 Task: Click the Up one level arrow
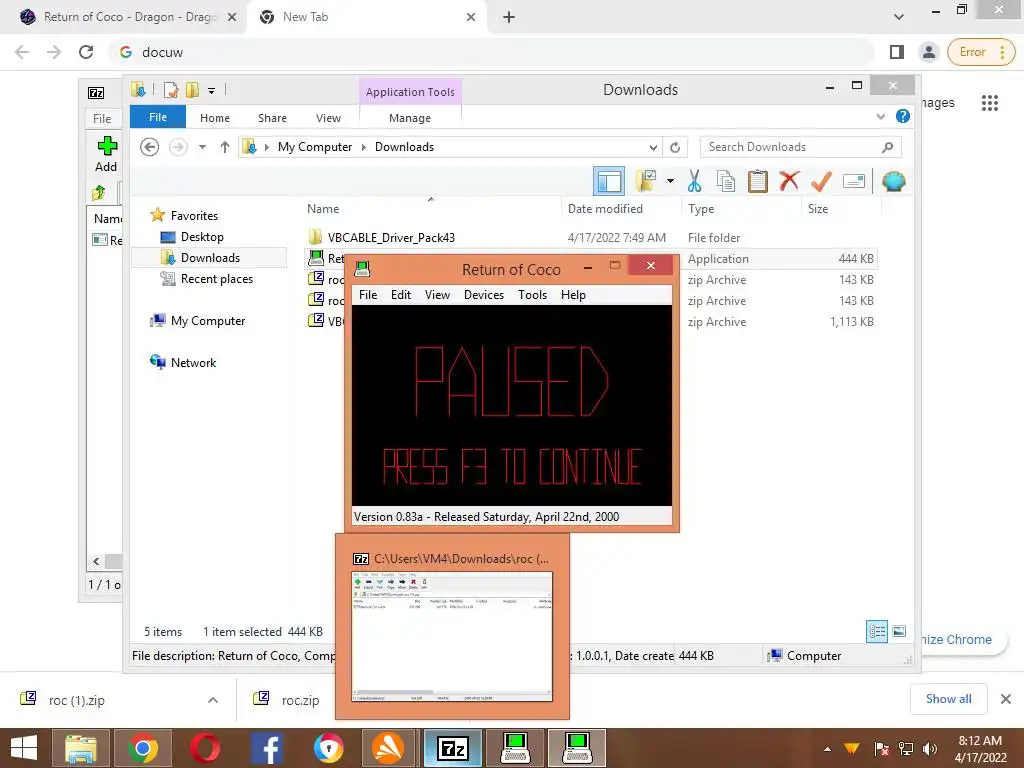point(225,147)
